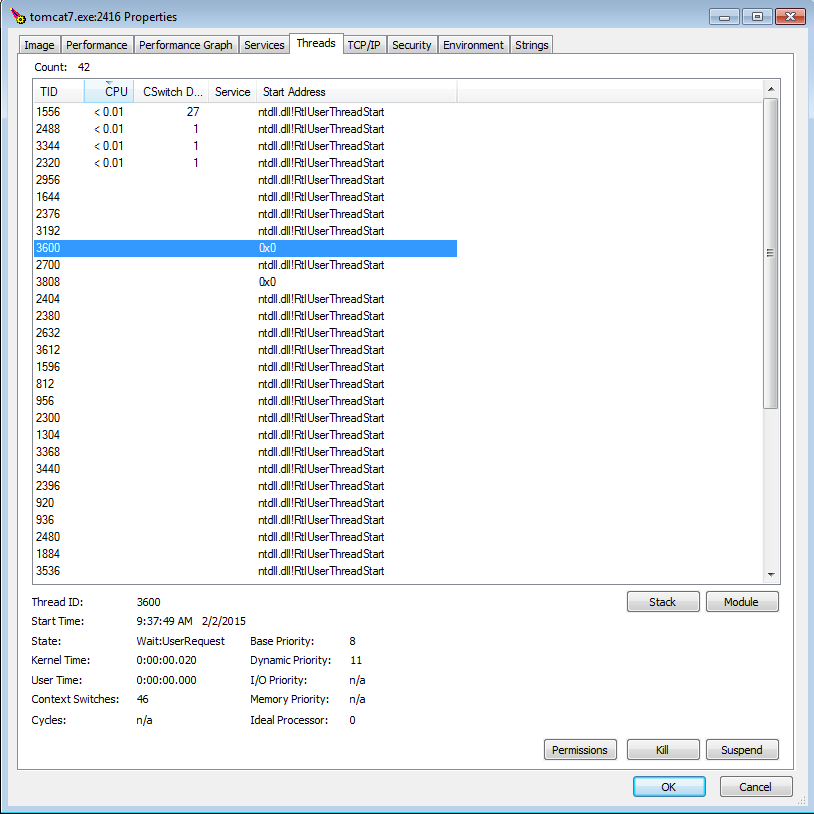The width and height of the screenshot is (814, 814).
Task: Select thread row 3808
Action: 245,282
